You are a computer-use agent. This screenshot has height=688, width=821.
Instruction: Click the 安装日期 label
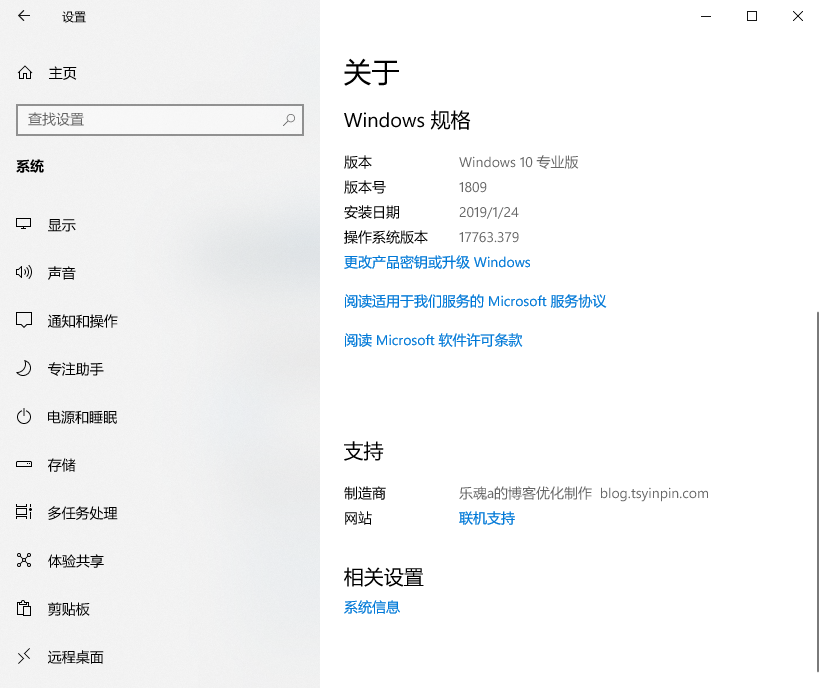click(x=372, y=213)
